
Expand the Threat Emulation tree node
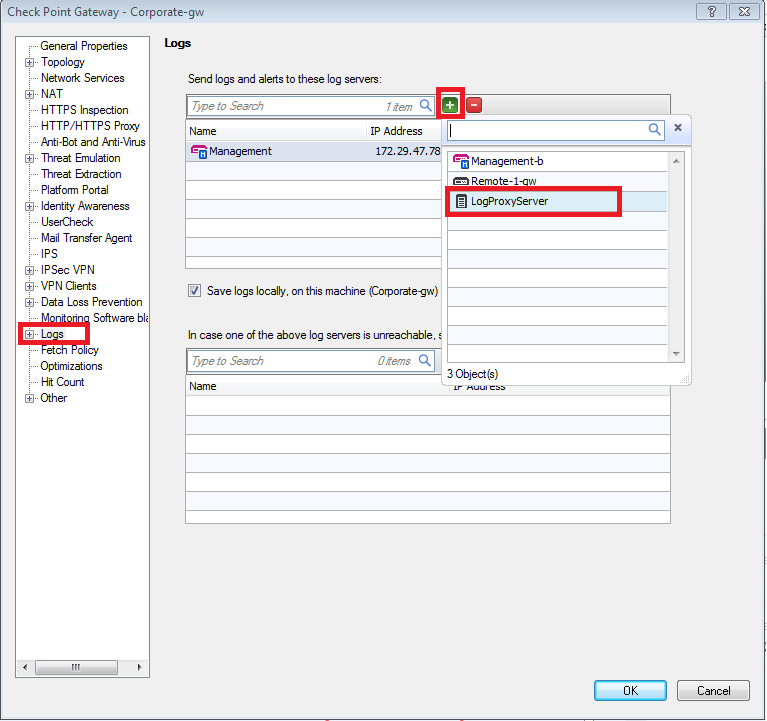click(29, 158)
